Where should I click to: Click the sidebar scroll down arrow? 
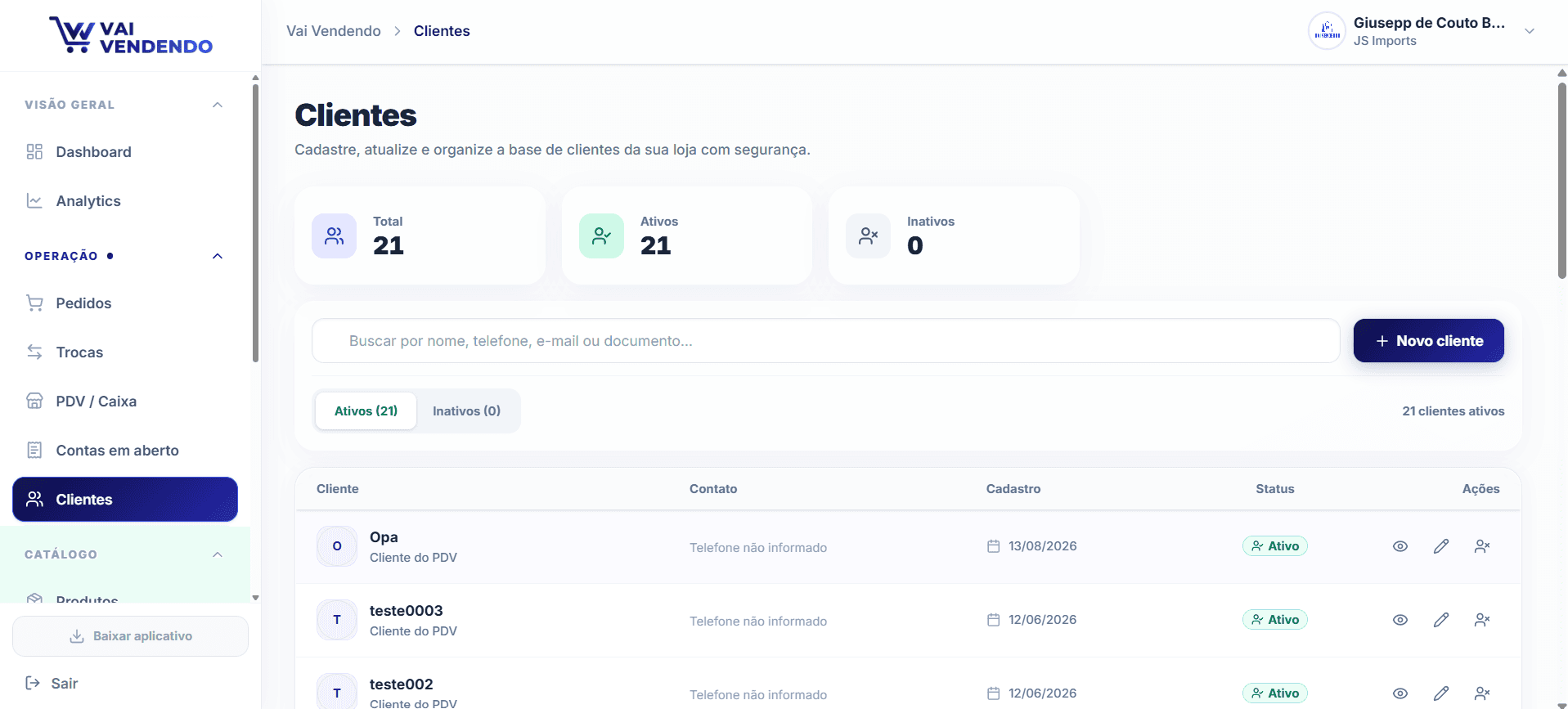pos(255,598)
